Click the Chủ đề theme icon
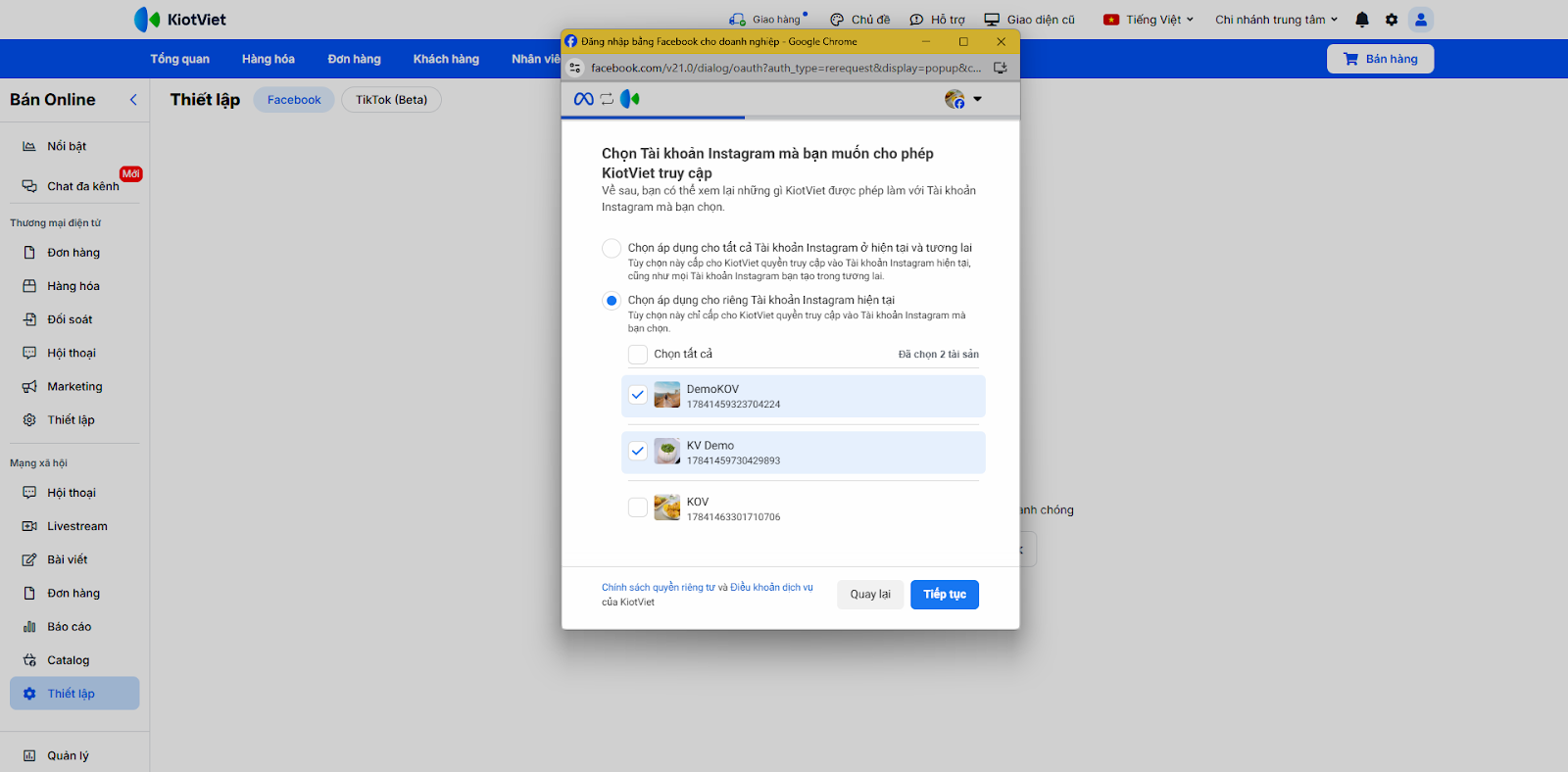This screenshot has width=1568, height=772. [837, 20]
